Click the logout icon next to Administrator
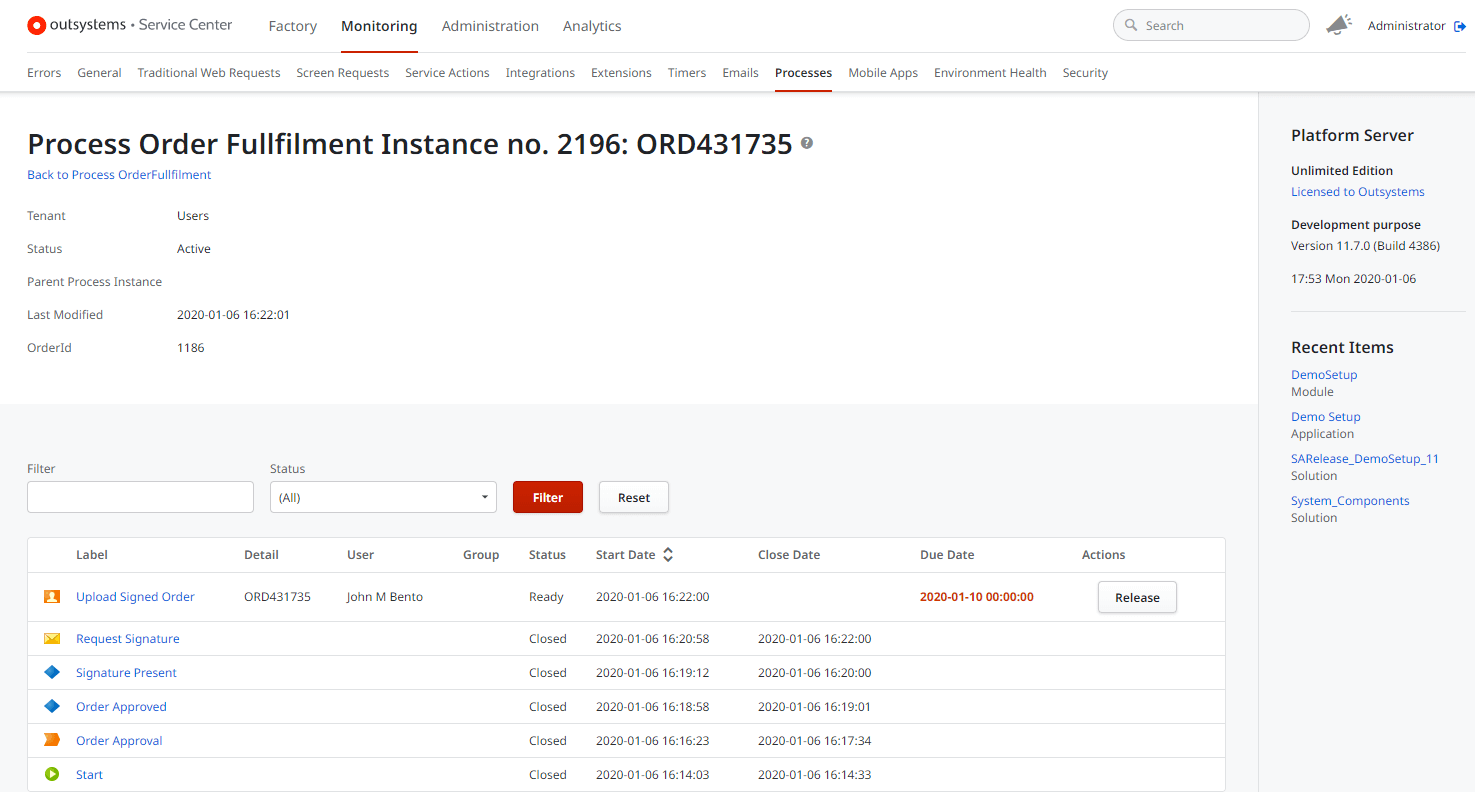Viewport: 1475px width, 792px height. click(x=1460, y=26)
